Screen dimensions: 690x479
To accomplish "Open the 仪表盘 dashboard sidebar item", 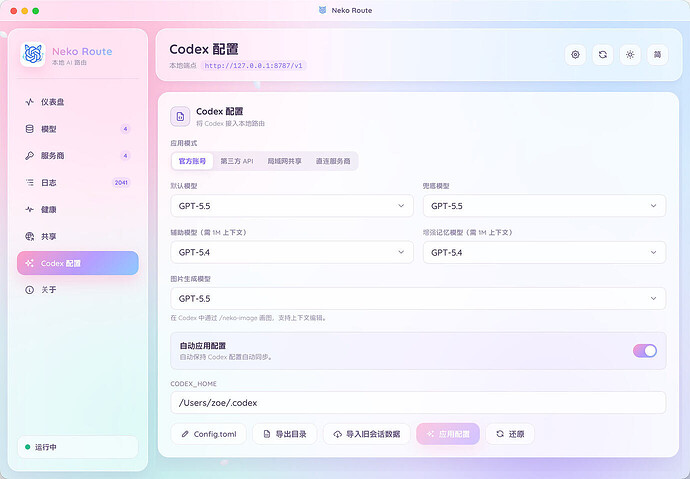I will pyautogui.click(x=78, y=102).
